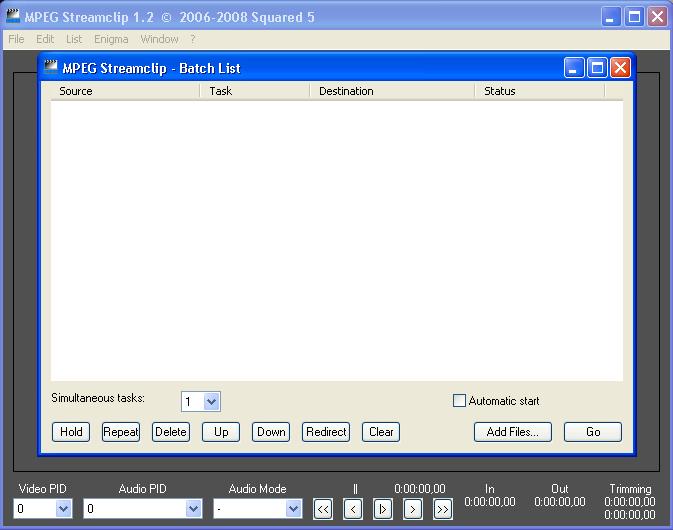The height and width of the screenshot is (530, 673).
Task: Open the Window menu
Action: (159, 39)
